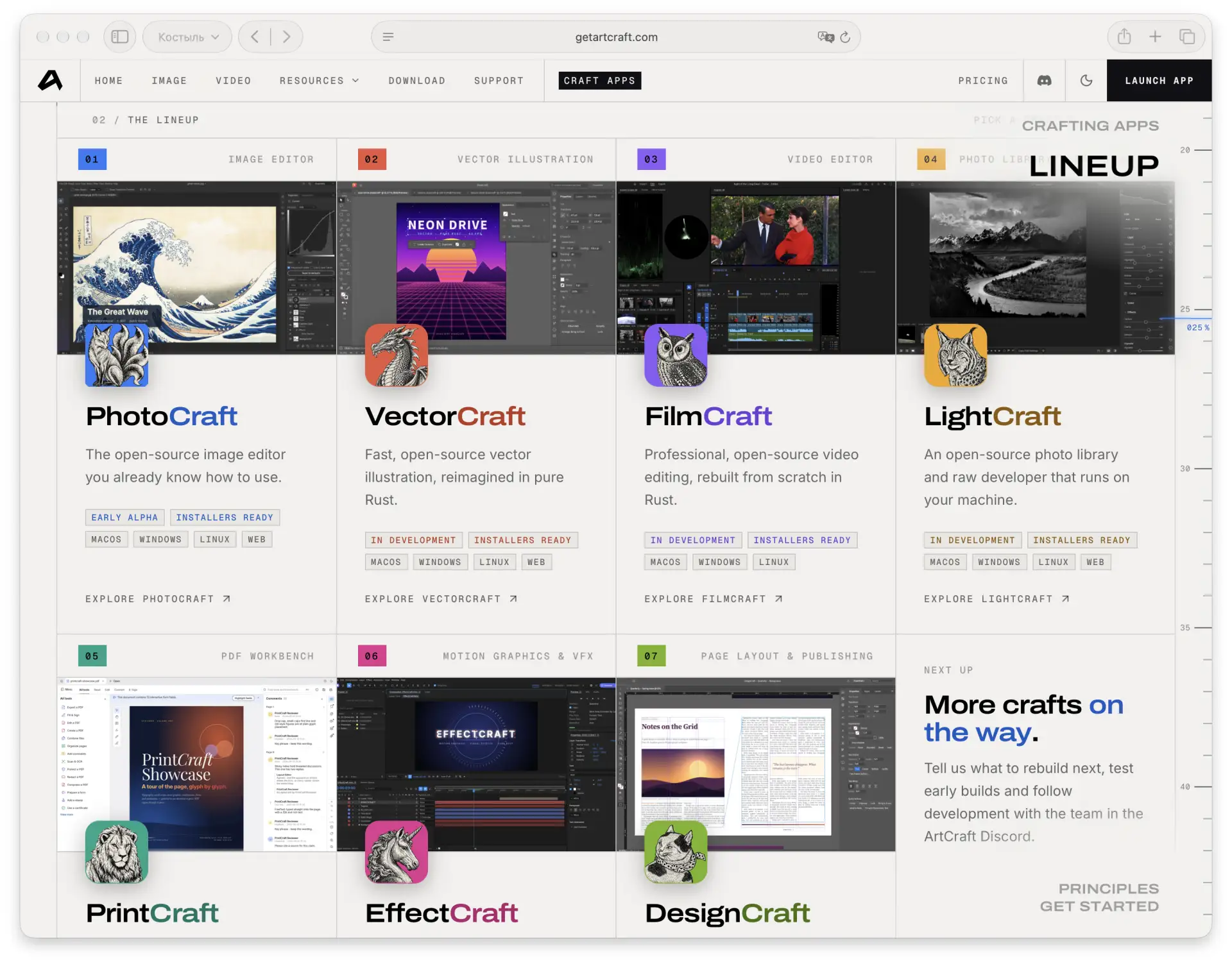1232x964 pixels.
Task: Click the getartcraft.com address field
Action: point(616,37)
